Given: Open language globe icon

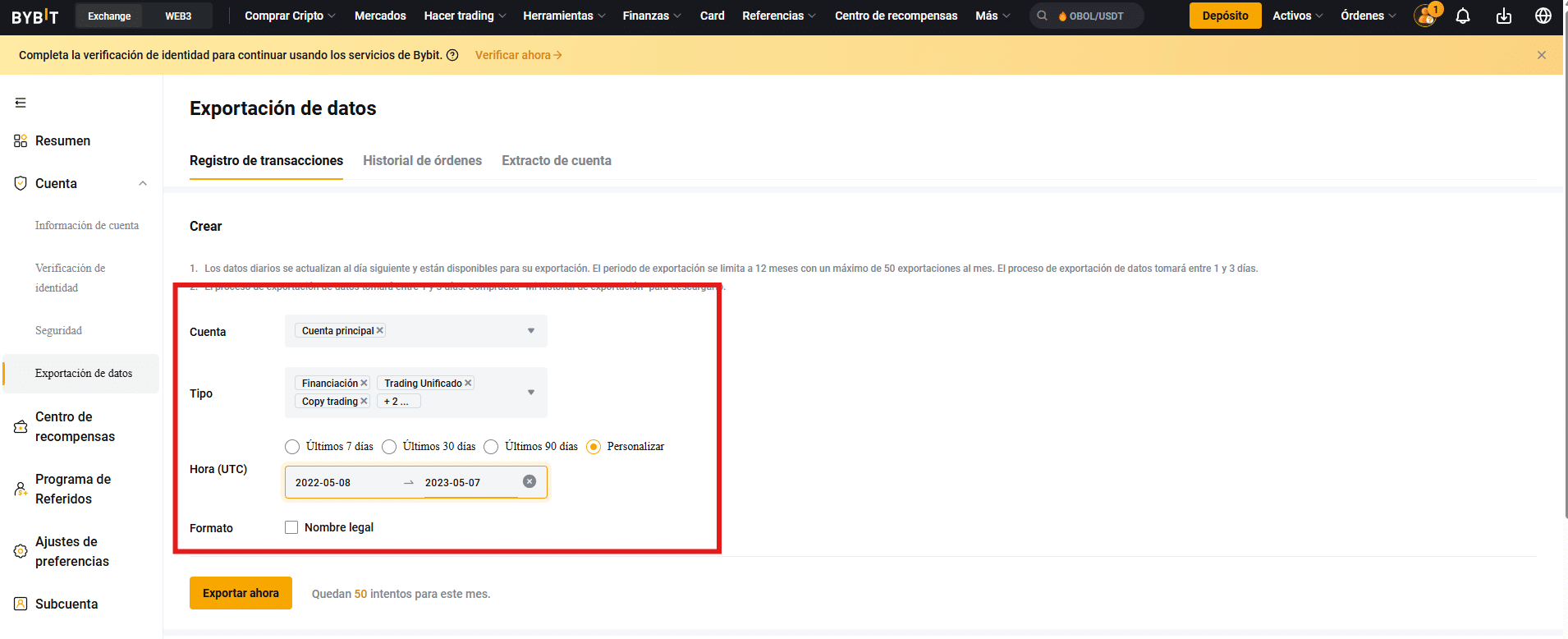Looking at the screenshot, I should coord(1543,16).
